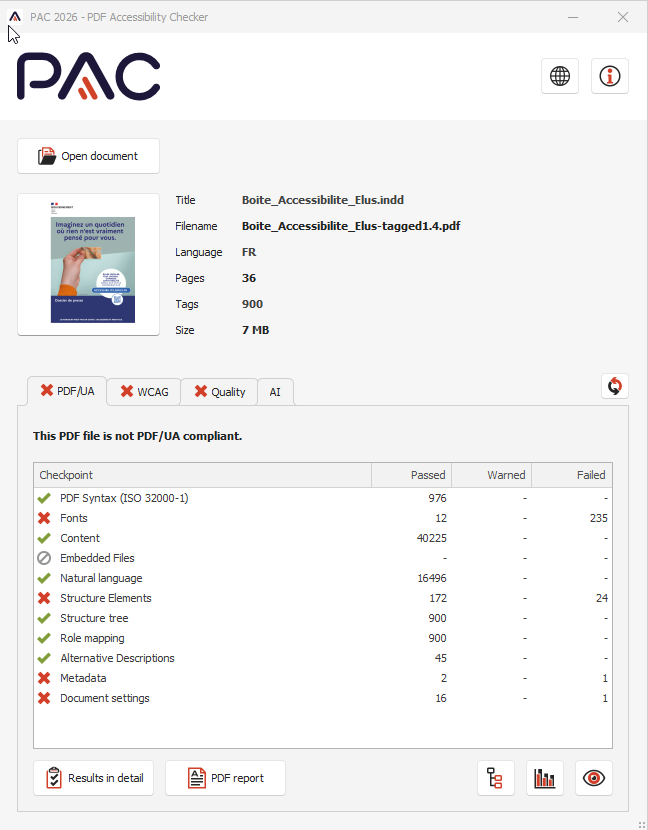Open the screen reader preview eye icon

tap(594, 778)
